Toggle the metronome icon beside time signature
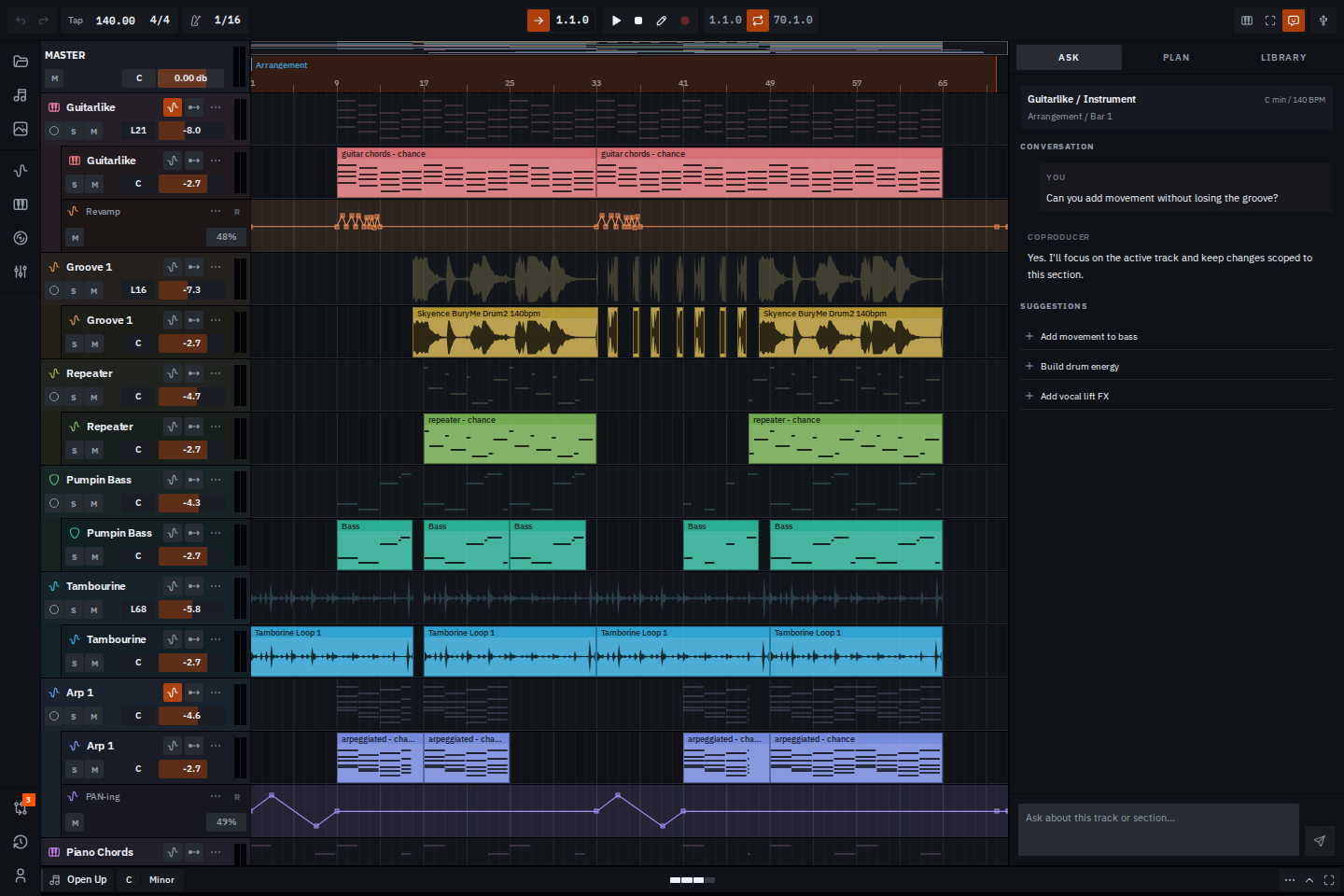Viewport: 1344px width, 896px height. (x=195, y=21)
